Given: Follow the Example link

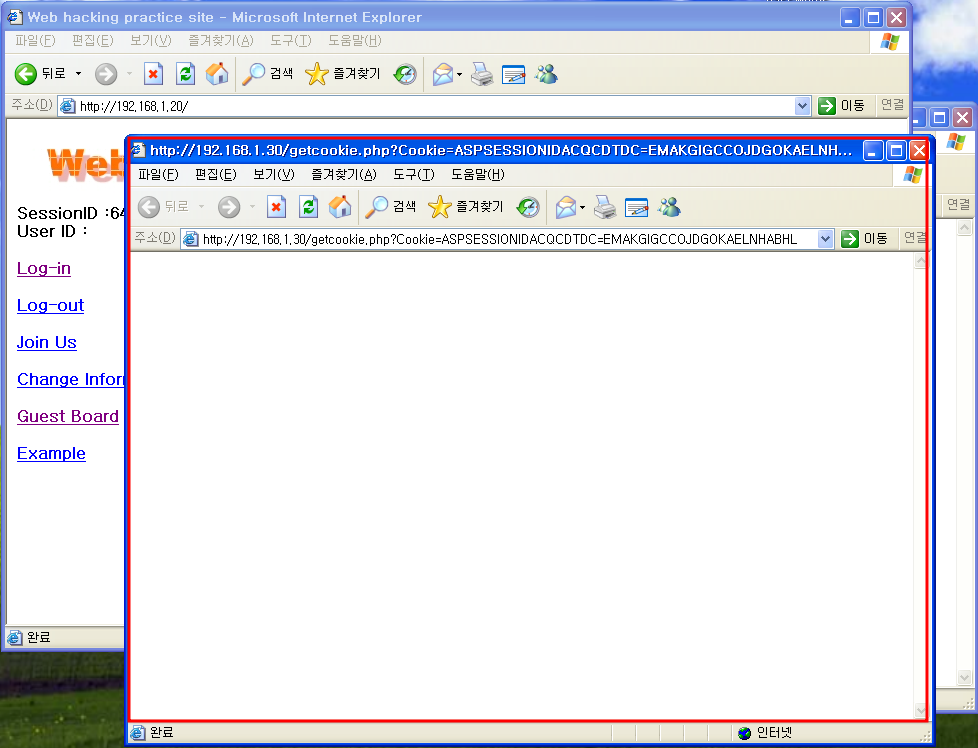Looking at the screenshot, I should (x=51, y=454).
